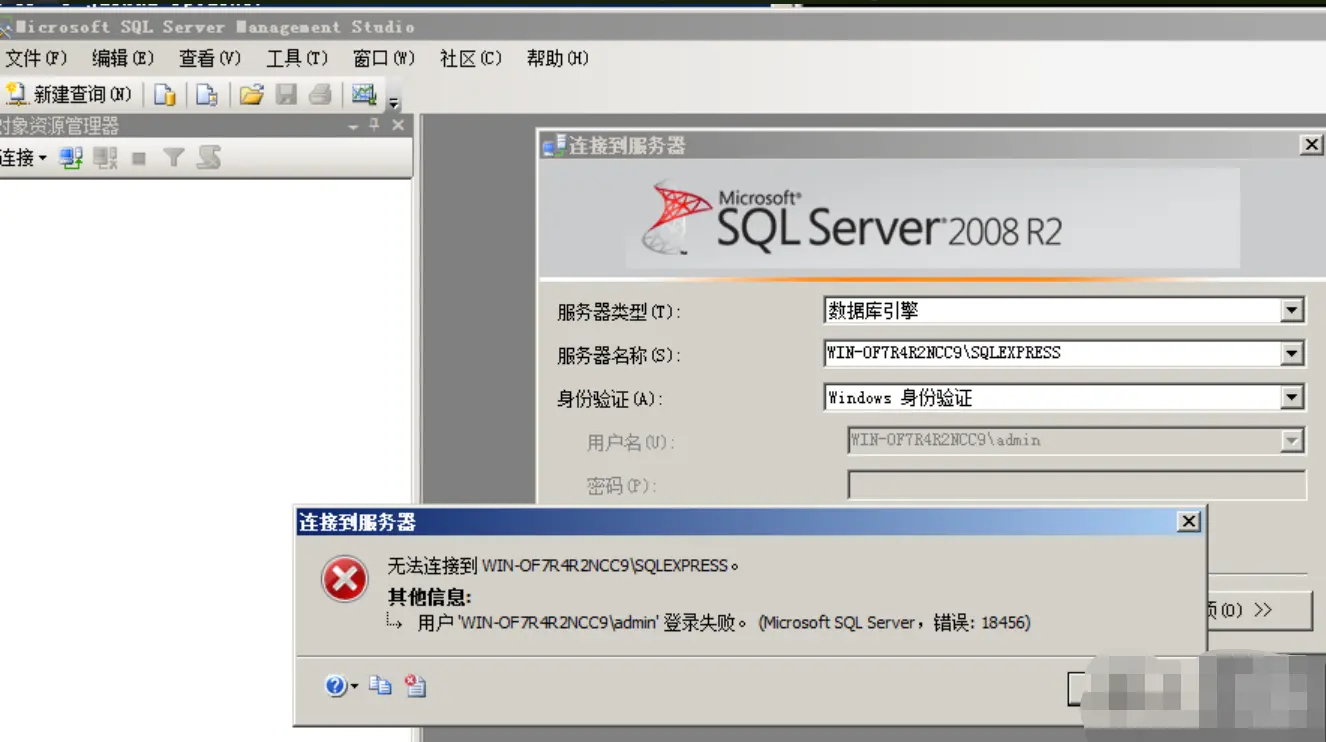This screenshot has height=742, width=1326.
Task: Connect to a server using the connect icon
Action: coord(69,157)
